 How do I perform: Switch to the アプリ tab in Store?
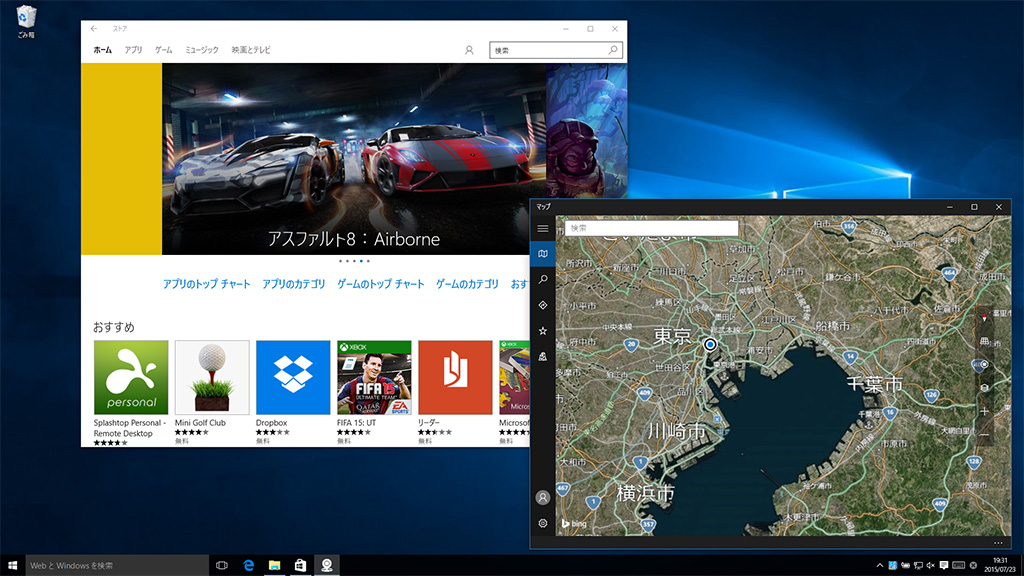133,50
